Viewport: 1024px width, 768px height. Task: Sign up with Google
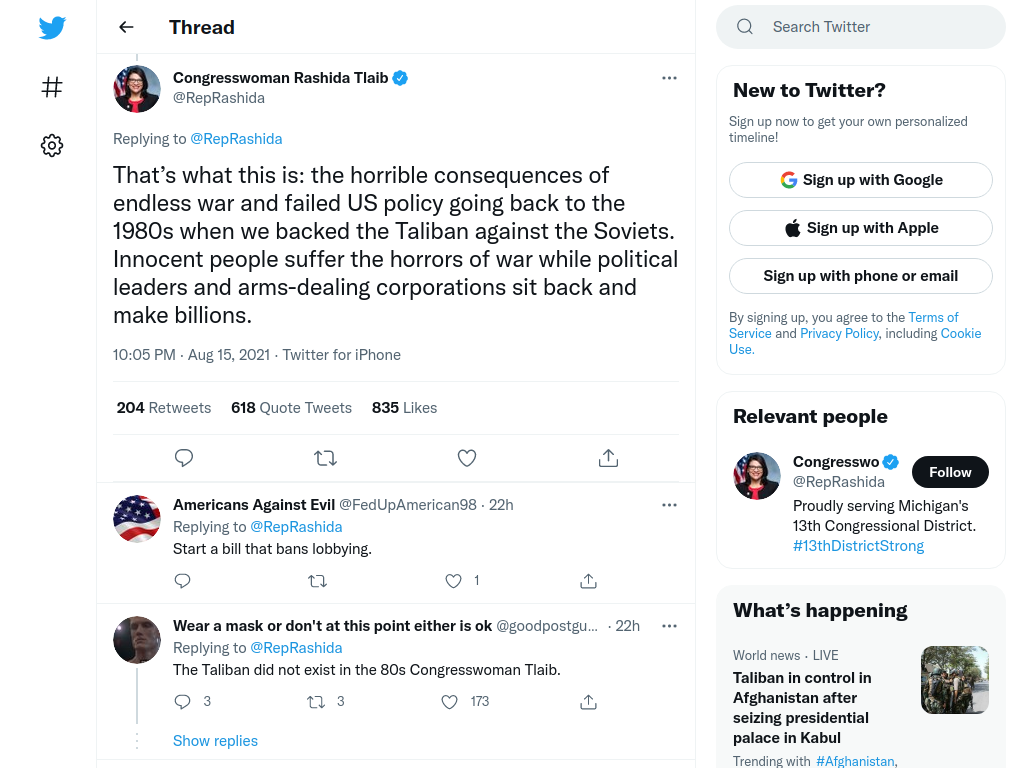[861, 180]
